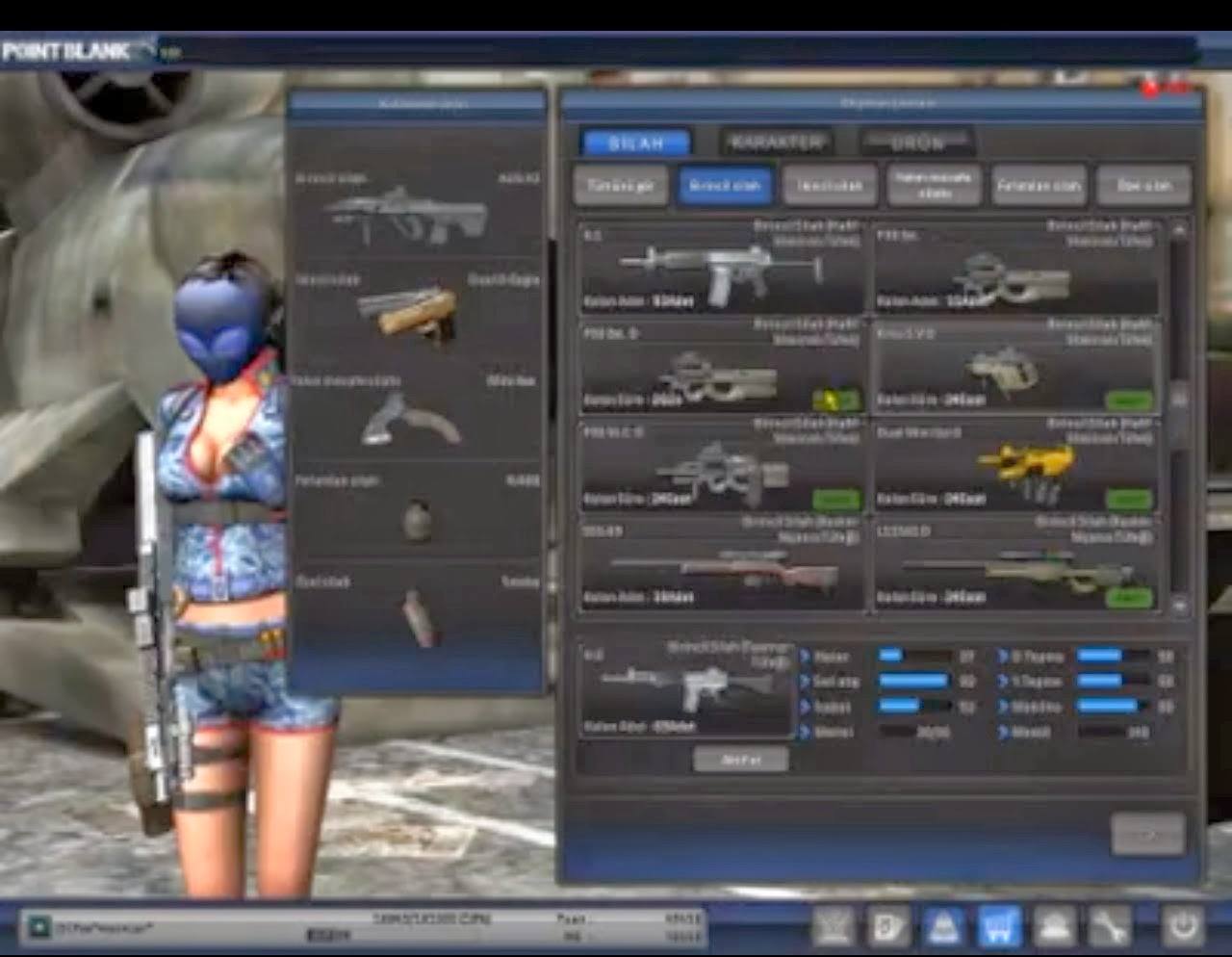This screenshot has height=957, width=1232.
Task: Open the ÜRÜN tab
Action: point(917,142)
